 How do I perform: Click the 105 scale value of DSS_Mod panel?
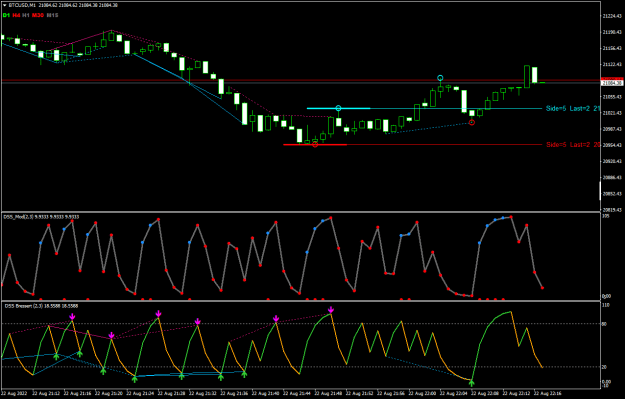(x=606, y=216)
